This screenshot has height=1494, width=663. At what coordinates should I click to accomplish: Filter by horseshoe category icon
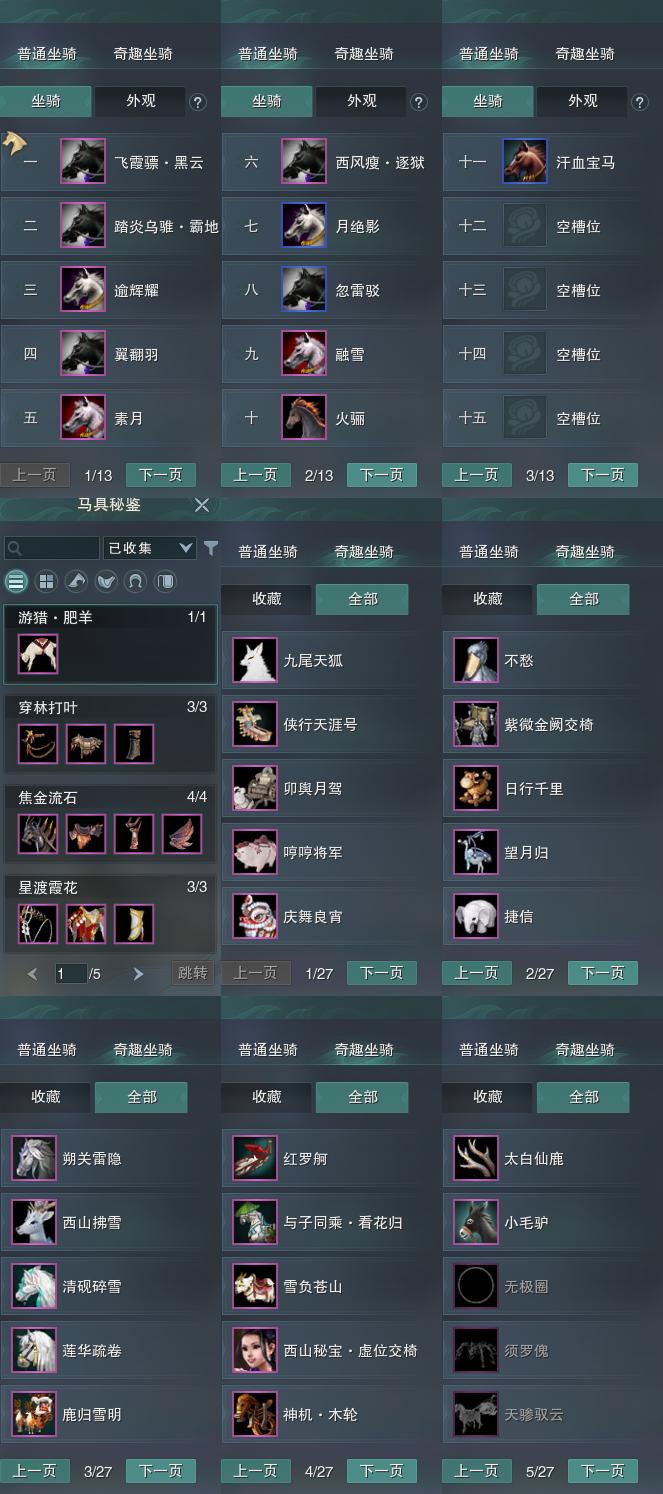pyautogui.click(x=136, y=581)
